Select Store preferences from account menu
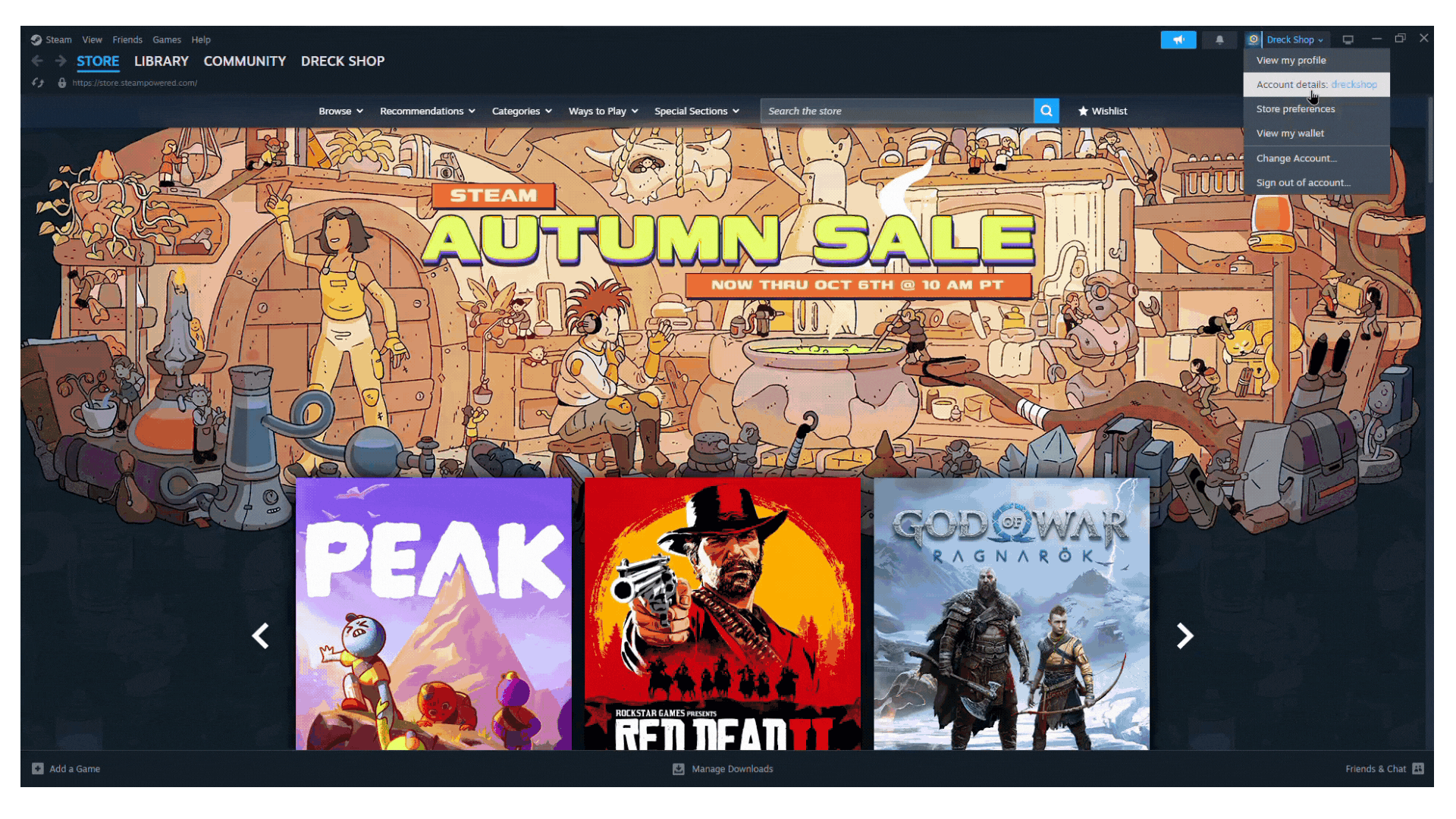 (x=1295, y=108)
